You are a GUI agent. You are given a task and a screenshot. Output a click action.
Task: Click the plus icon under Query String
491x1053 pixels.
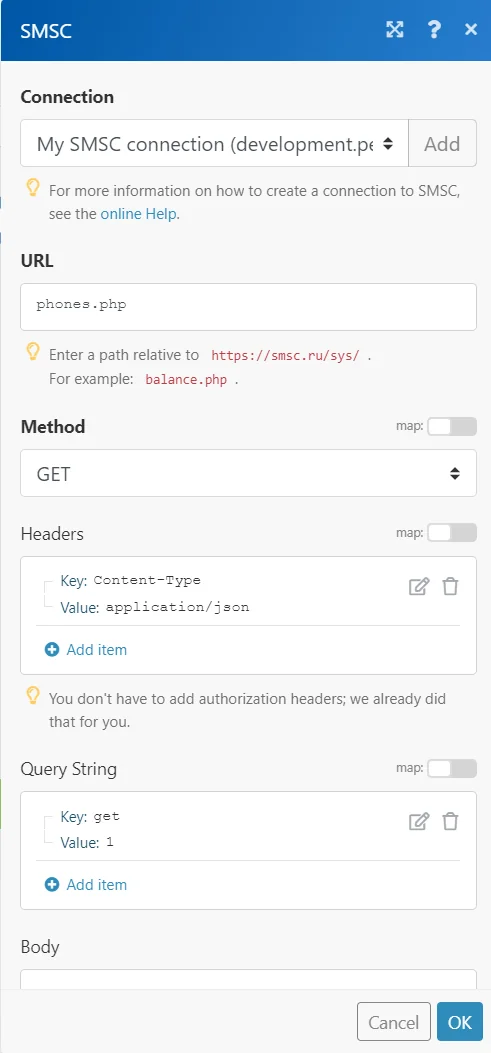(x=52, y=884)
